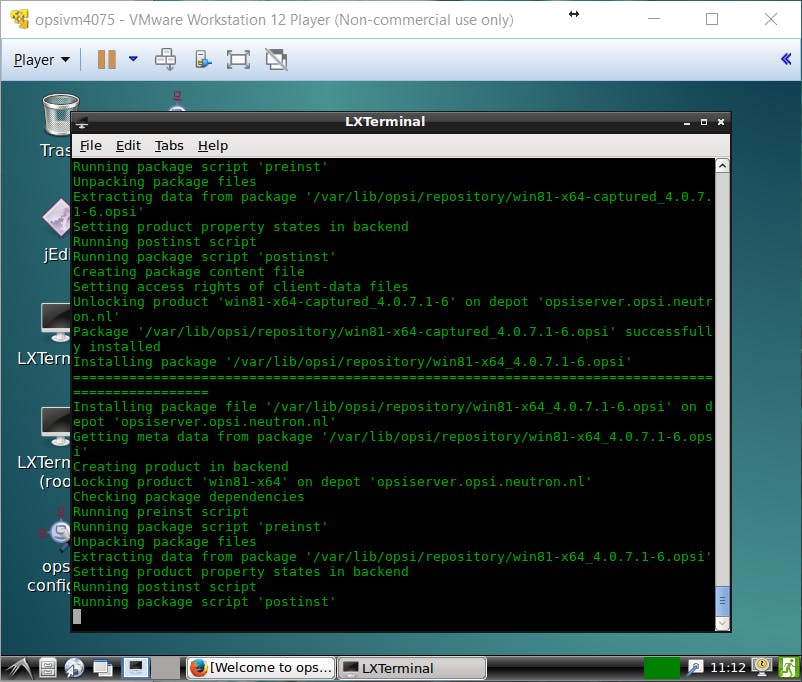Switch to the second desktop in pager
Viewport: 802px width, 682px height.
[x=166, y=668]
